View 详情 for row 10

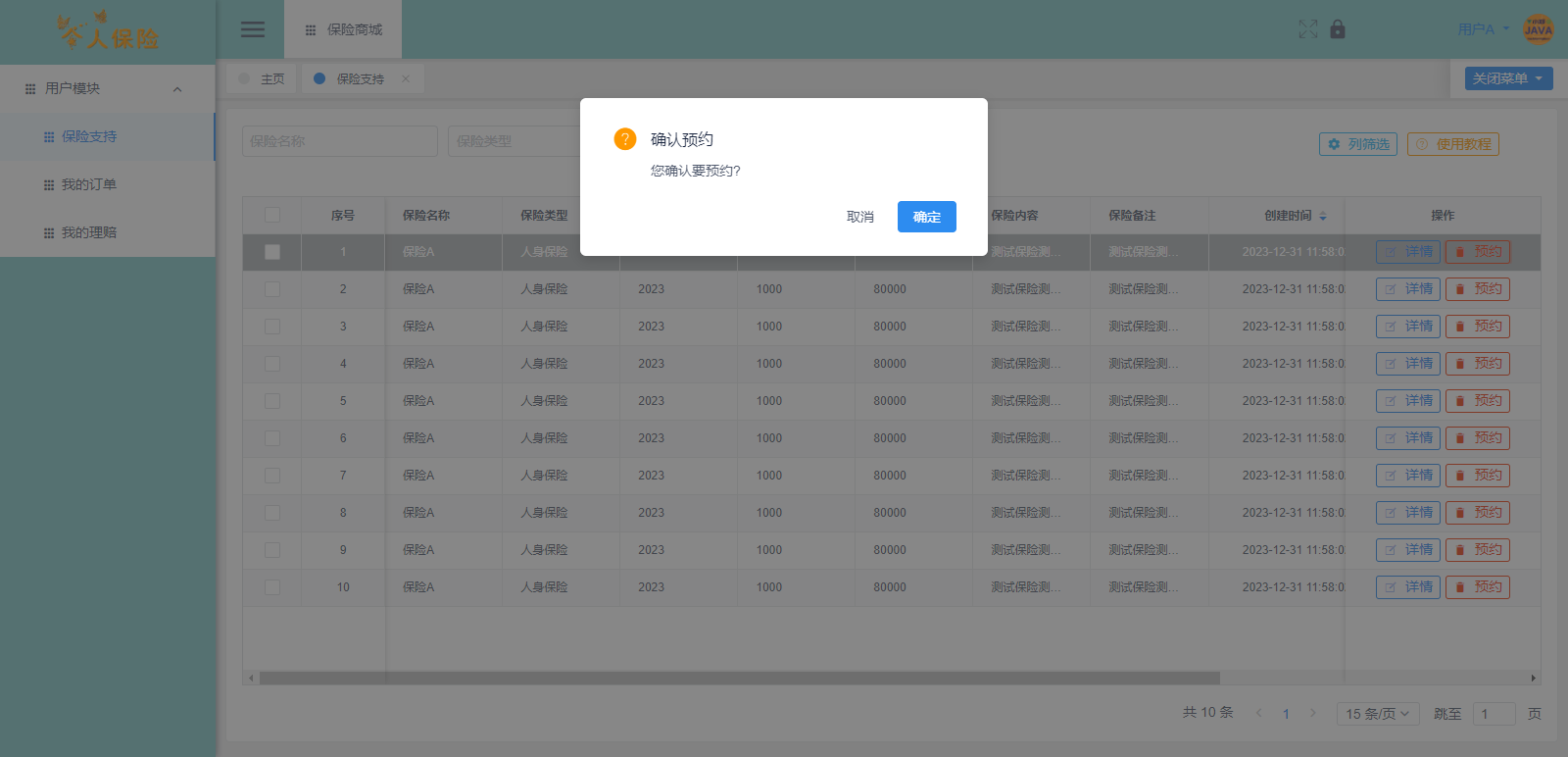[x=1408, y=587]
